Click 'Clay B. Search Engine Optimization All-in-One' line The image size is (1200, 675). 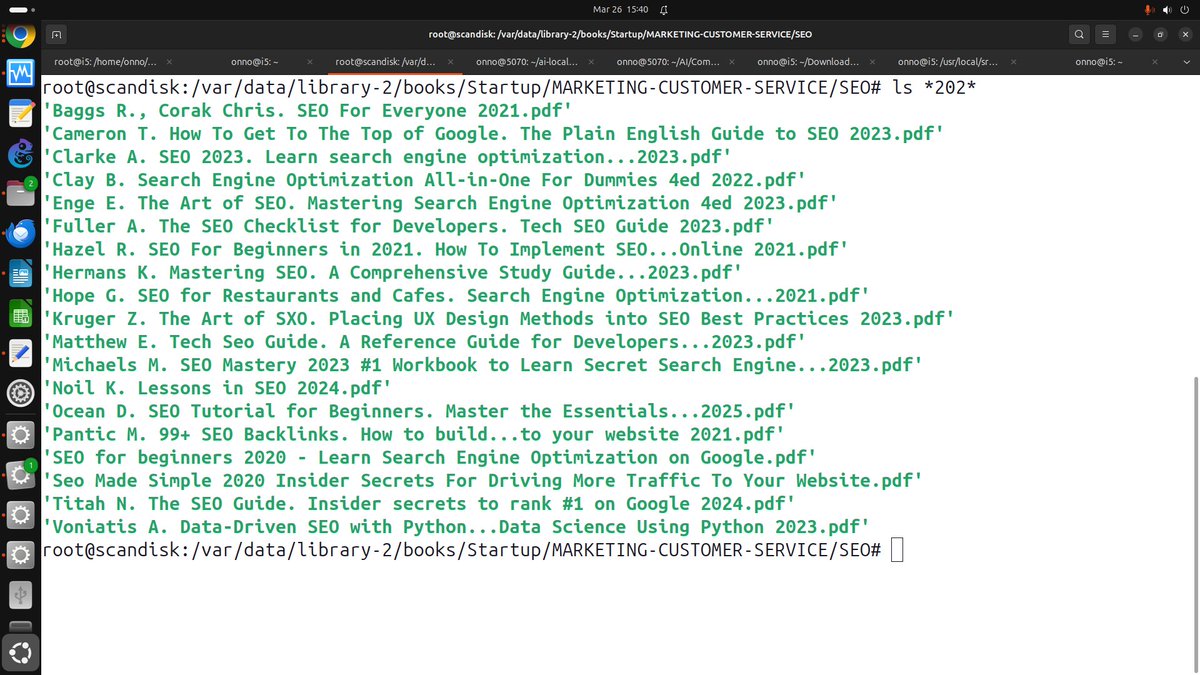click(424, 180)
